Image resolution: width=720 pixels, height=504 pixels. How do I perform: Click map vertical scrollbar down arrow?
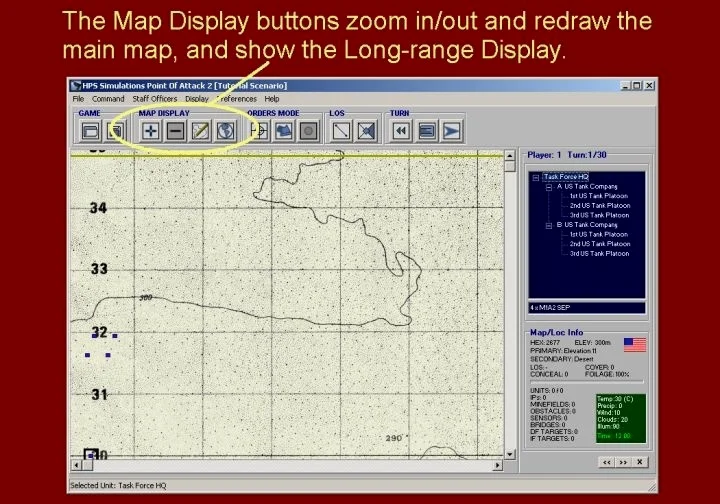pyautogui.click(x=510, y=454)
